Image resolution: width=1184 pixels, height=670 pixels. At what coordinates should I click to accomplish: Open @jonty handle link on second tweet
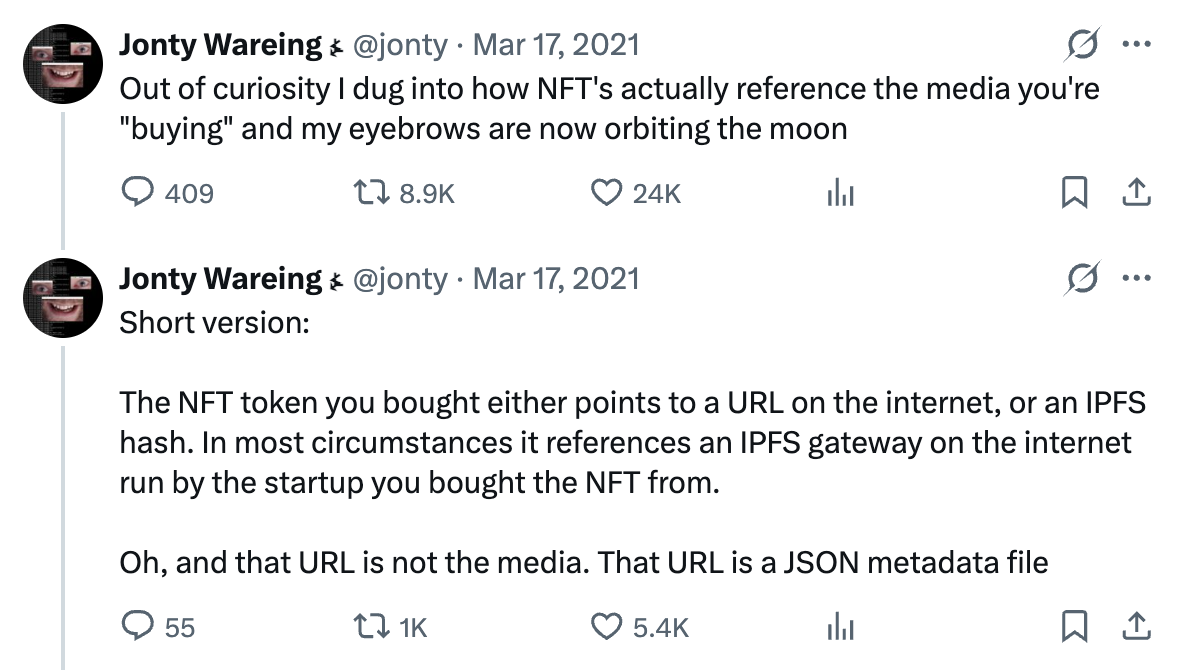coord(402,278)
